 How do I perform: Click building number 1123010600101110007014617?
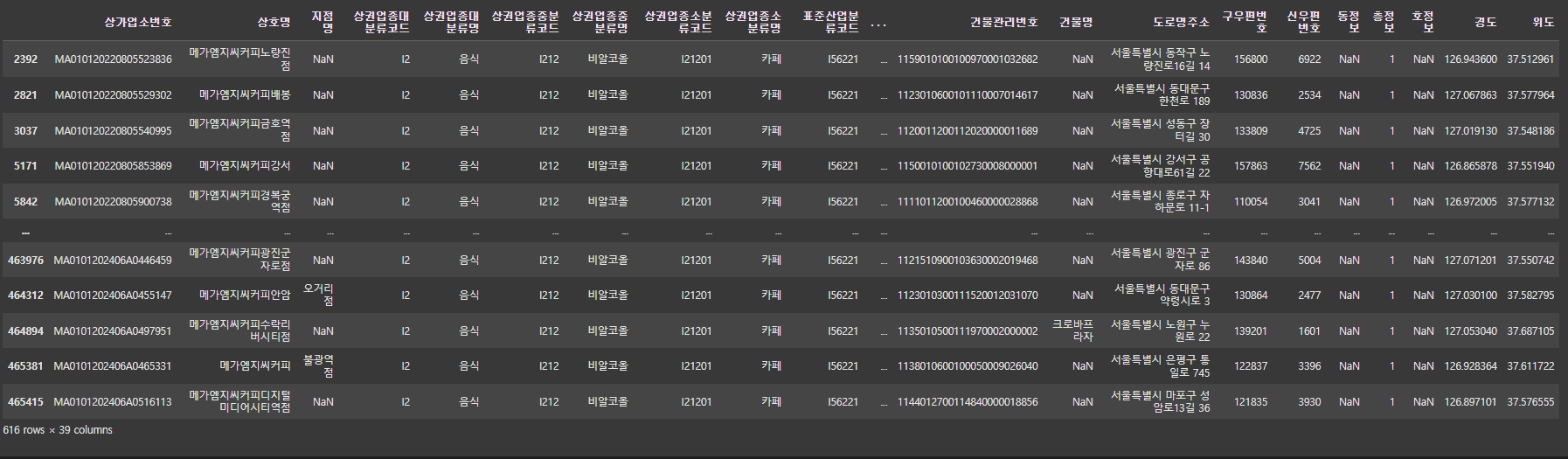tap(968, 94)
